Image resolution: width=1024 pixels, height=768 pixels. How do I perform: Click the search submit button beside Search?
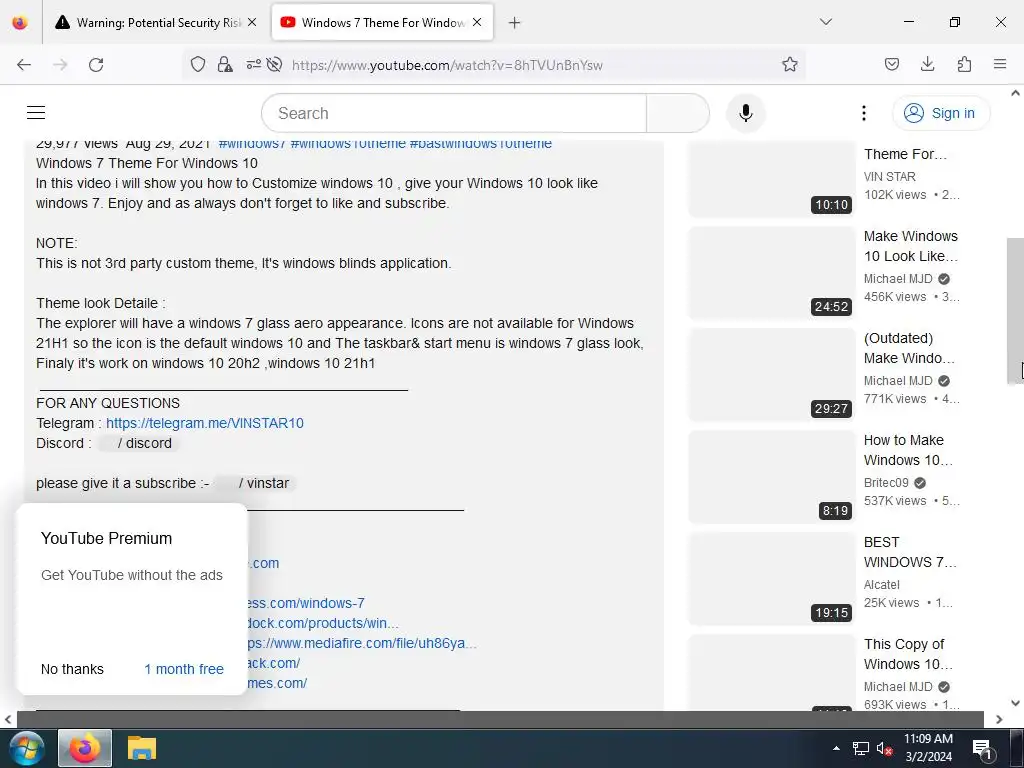click(677, 113)
